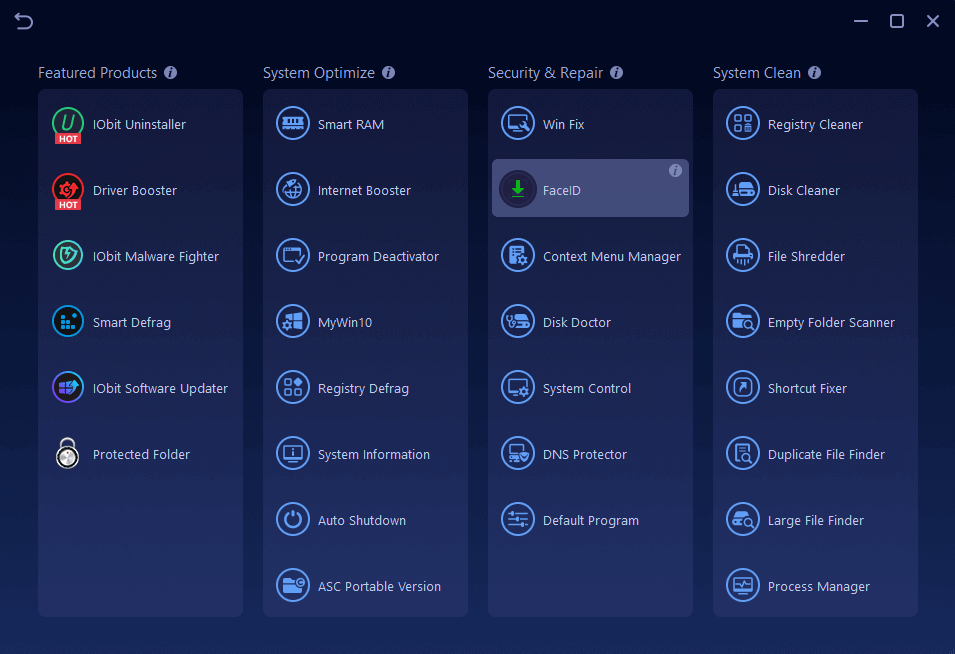This screenshot has height=654, width=955.
Task: Click the 'System Optimize' heading text
Action: 319,73
